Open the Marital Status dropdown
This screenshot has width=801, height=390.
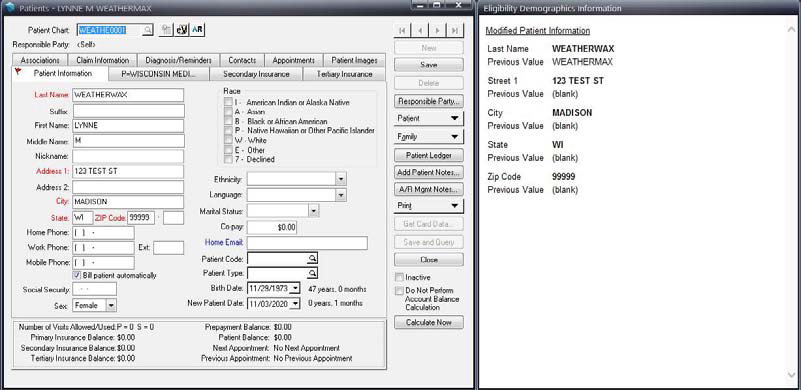pyautogui.click(x=314, y=211)
